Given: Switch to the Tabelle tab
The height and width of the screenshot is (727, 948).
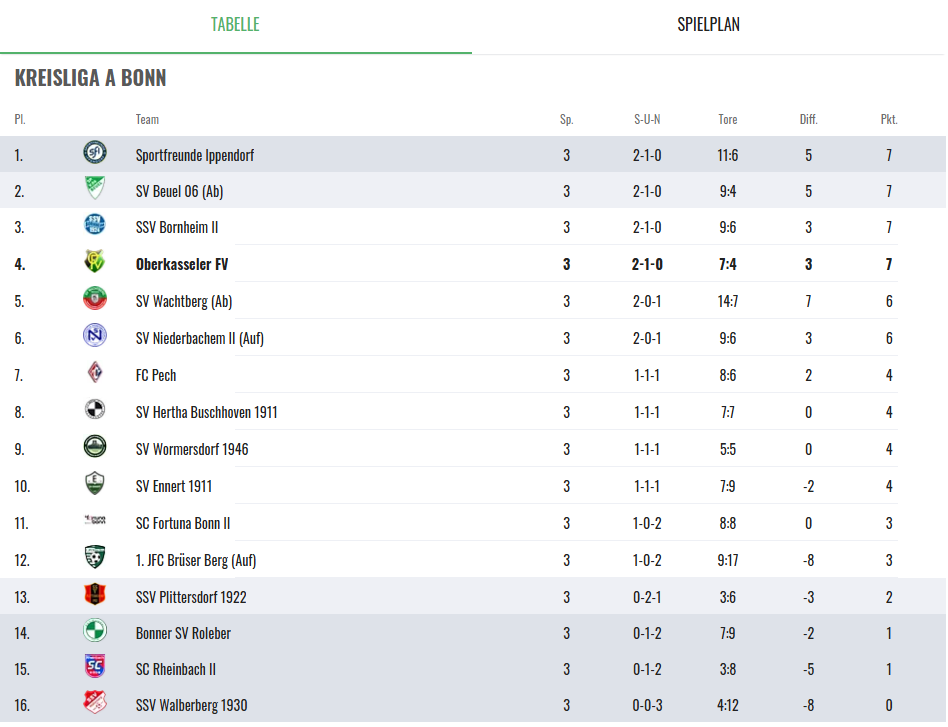Looking at the screenshot, I should (235, 25).
